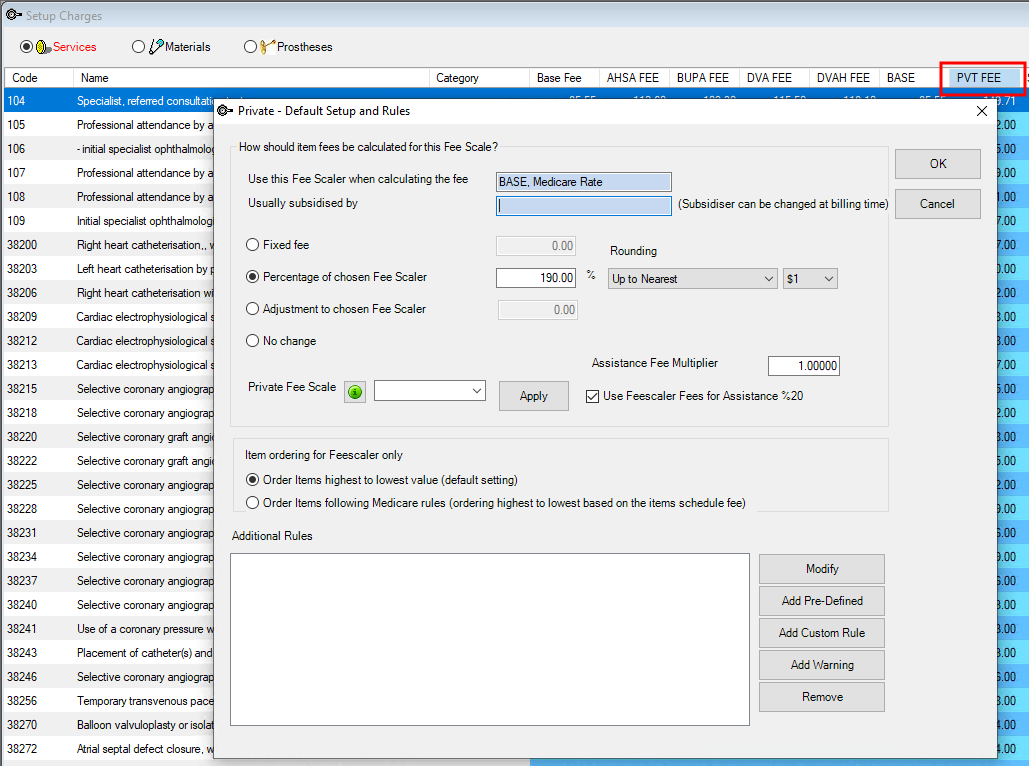
Task: Click the Cancel button
Action: (938, 203)
